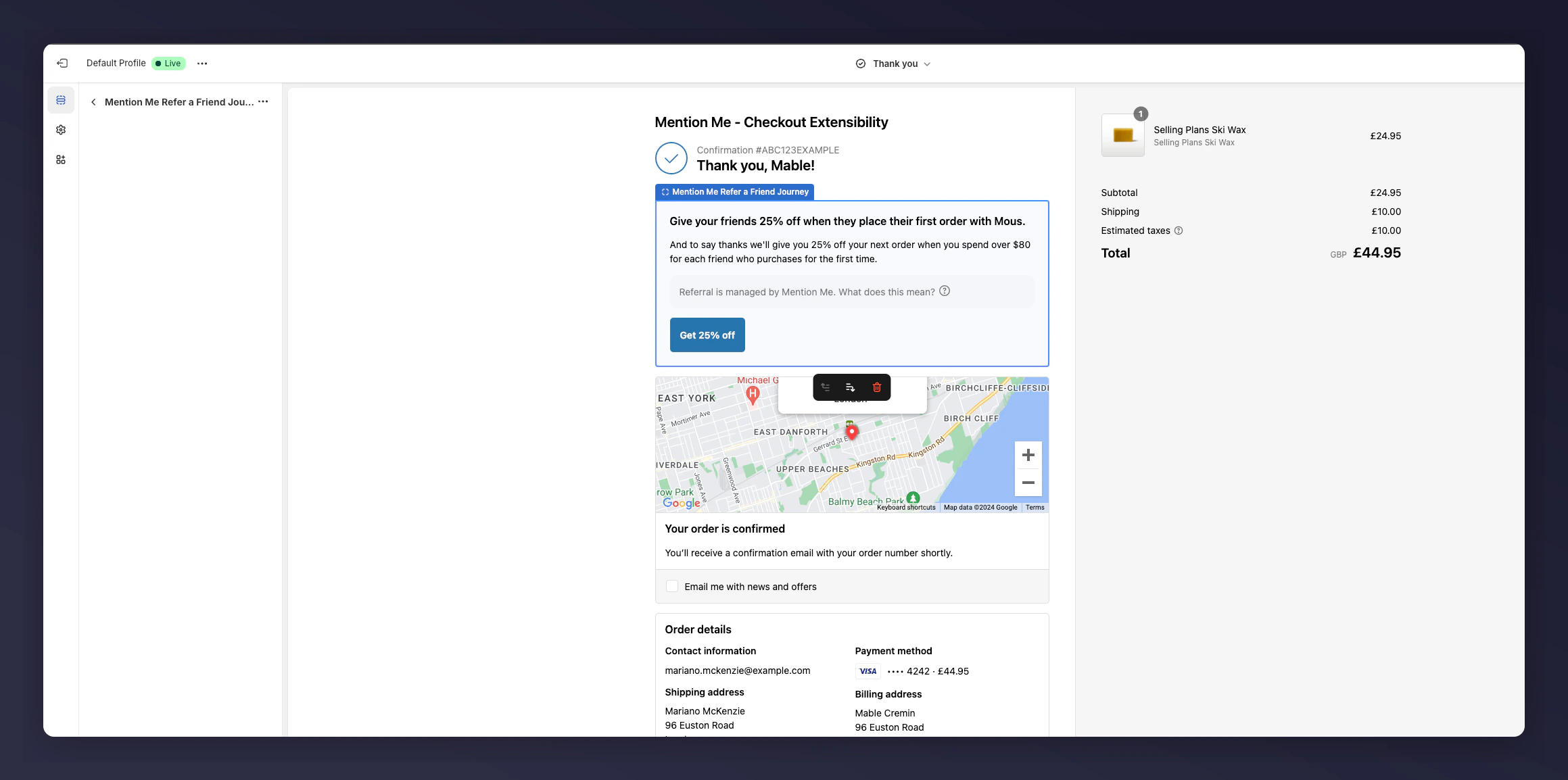1568x780 pixels.
Task: Click the Map data ©2024 Google attribution
Action: tap(980, 508)
